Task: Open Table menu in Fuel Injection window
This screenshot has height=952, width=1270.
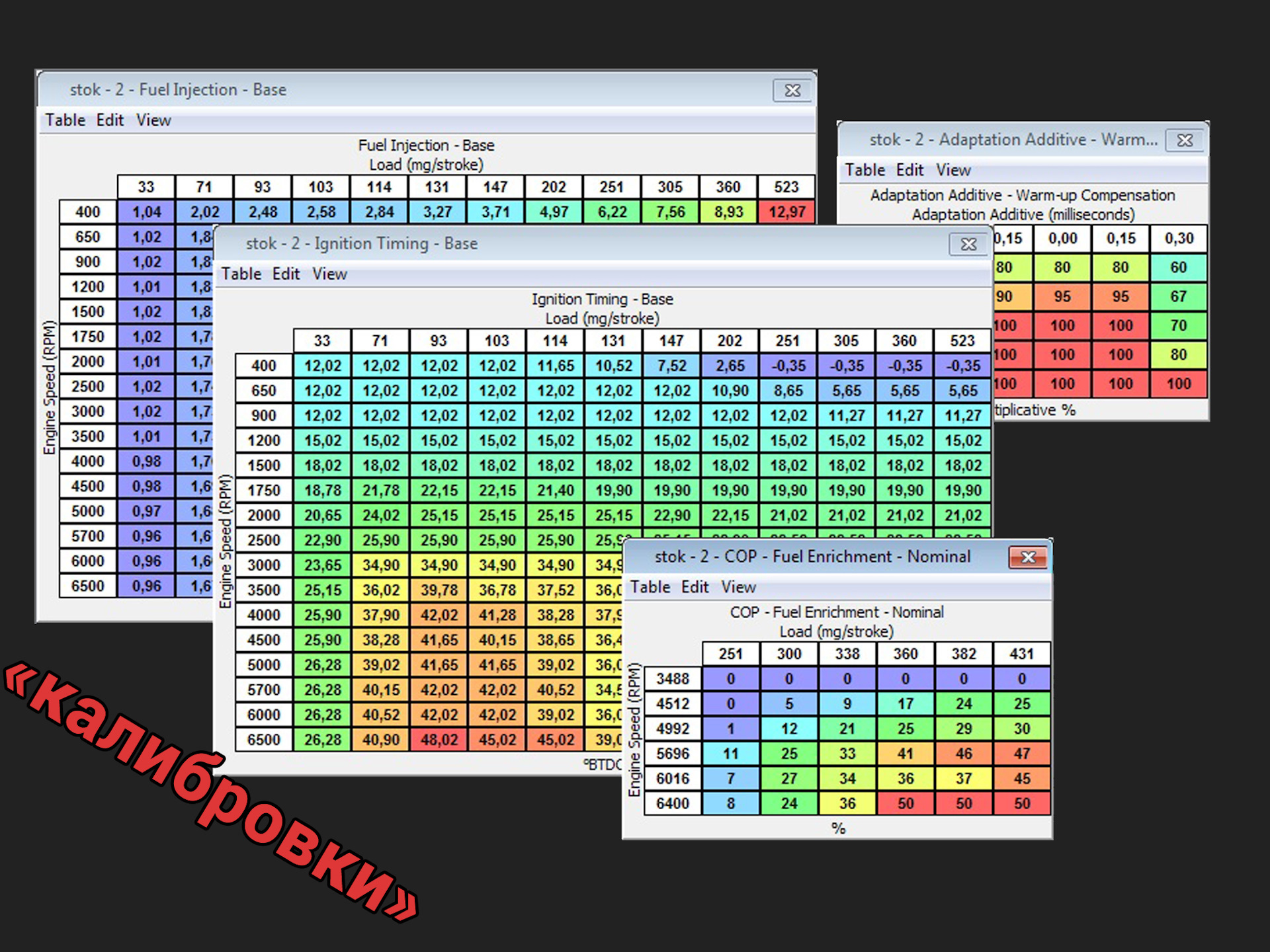Action: (x=65, y=120)
